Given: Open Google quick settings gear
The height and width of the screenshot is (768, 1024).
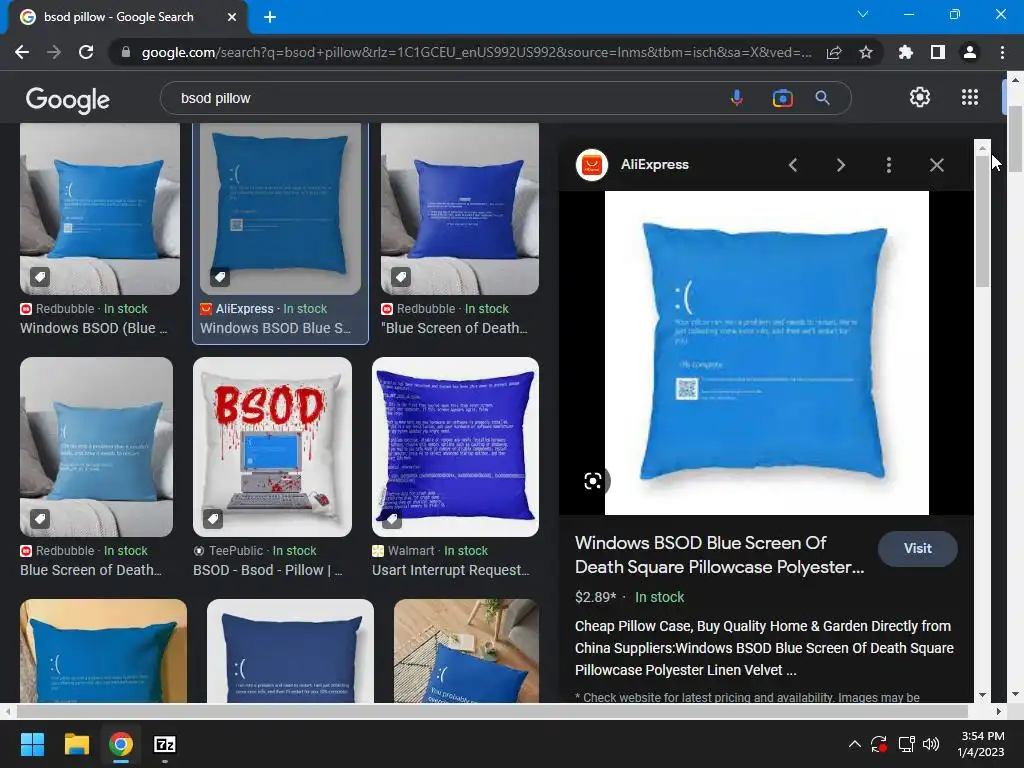Looking at the screenshot, I should pyautogui.click(x=920, y=97).
